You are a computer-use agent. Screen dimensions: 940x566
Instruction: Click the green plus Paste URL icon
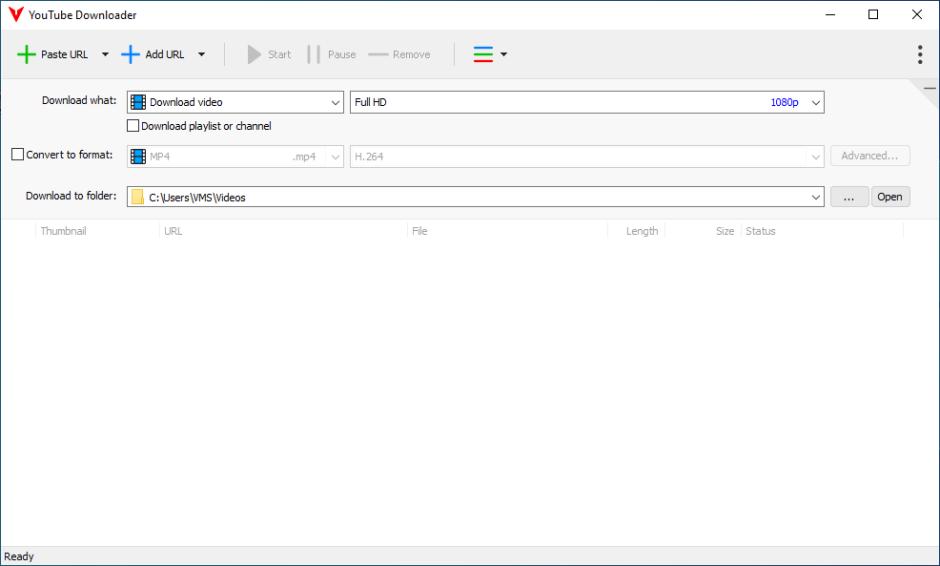tap(26, 55)
